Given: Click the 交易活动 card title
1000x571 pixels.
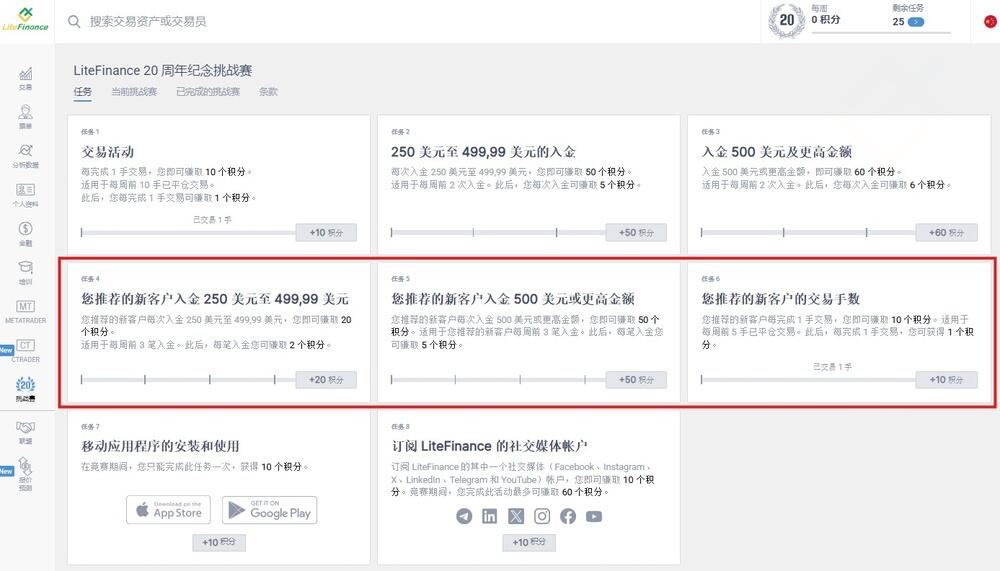Looking at the screenshot, I should [x=107, y=152].
